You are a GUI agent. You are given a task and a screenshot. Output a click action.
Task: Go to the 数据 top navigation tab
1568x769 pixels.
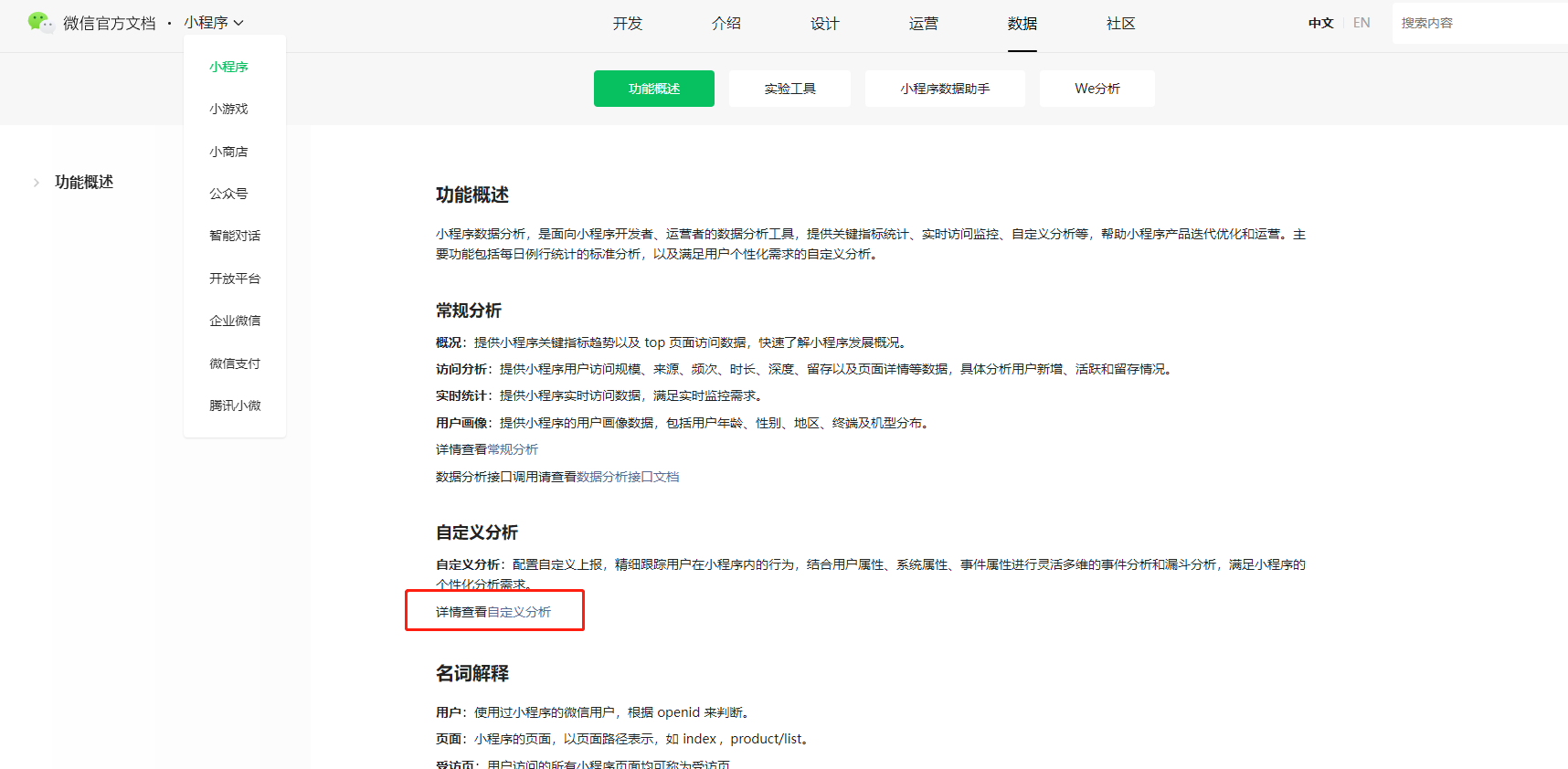pos(1022,24)
